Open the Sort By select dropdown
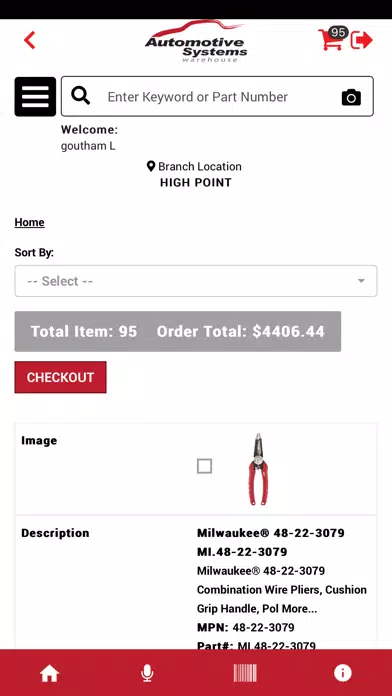Viewport: 392px width, 696px height. pyautogui.click(x=196, y=281)
